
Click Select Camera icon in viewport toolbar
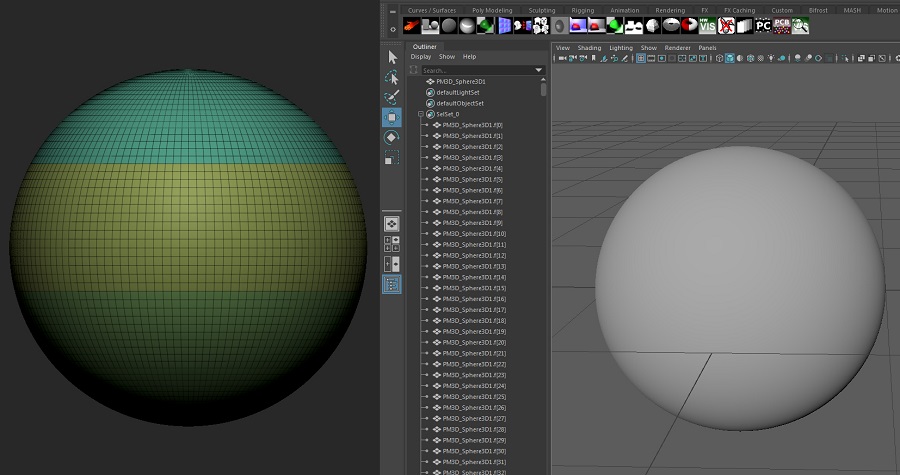[562, 58]
